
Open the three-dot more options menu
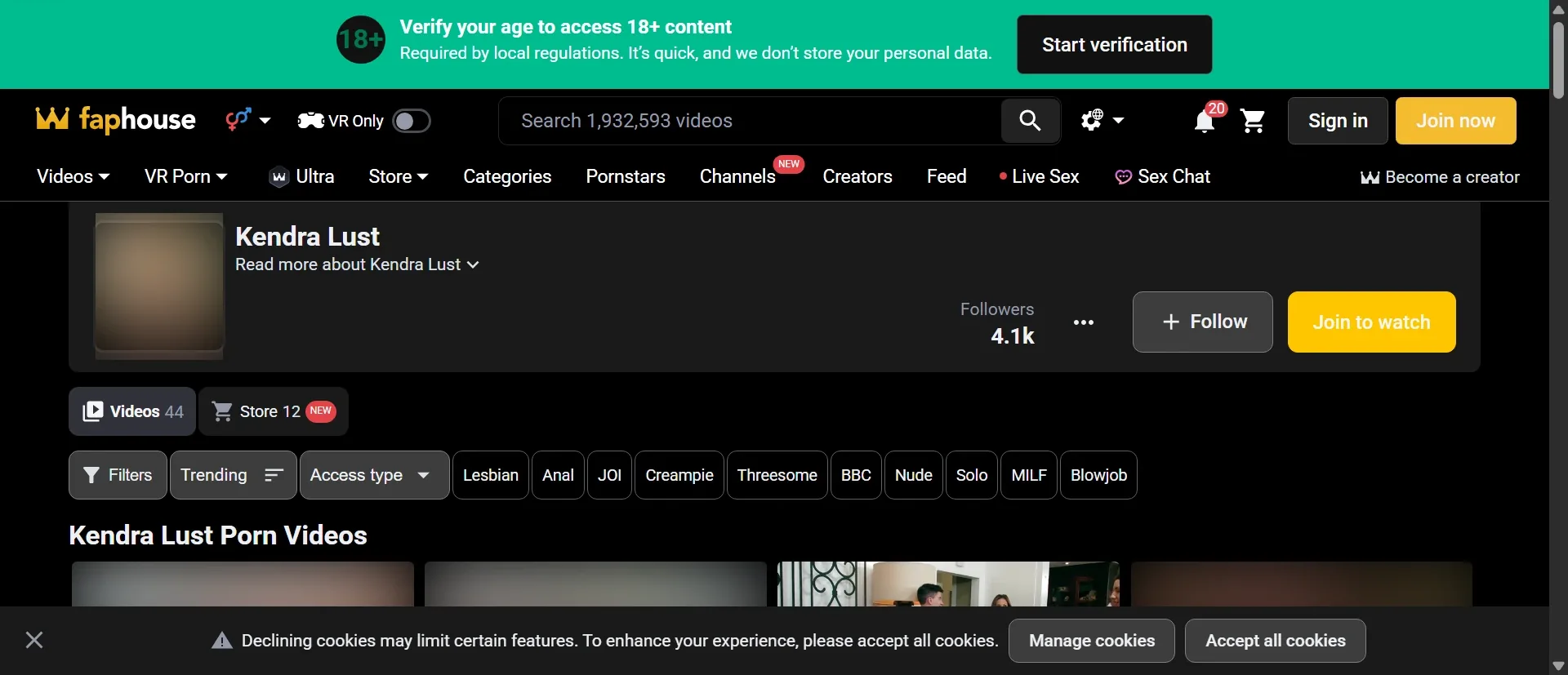point(1084,322)
